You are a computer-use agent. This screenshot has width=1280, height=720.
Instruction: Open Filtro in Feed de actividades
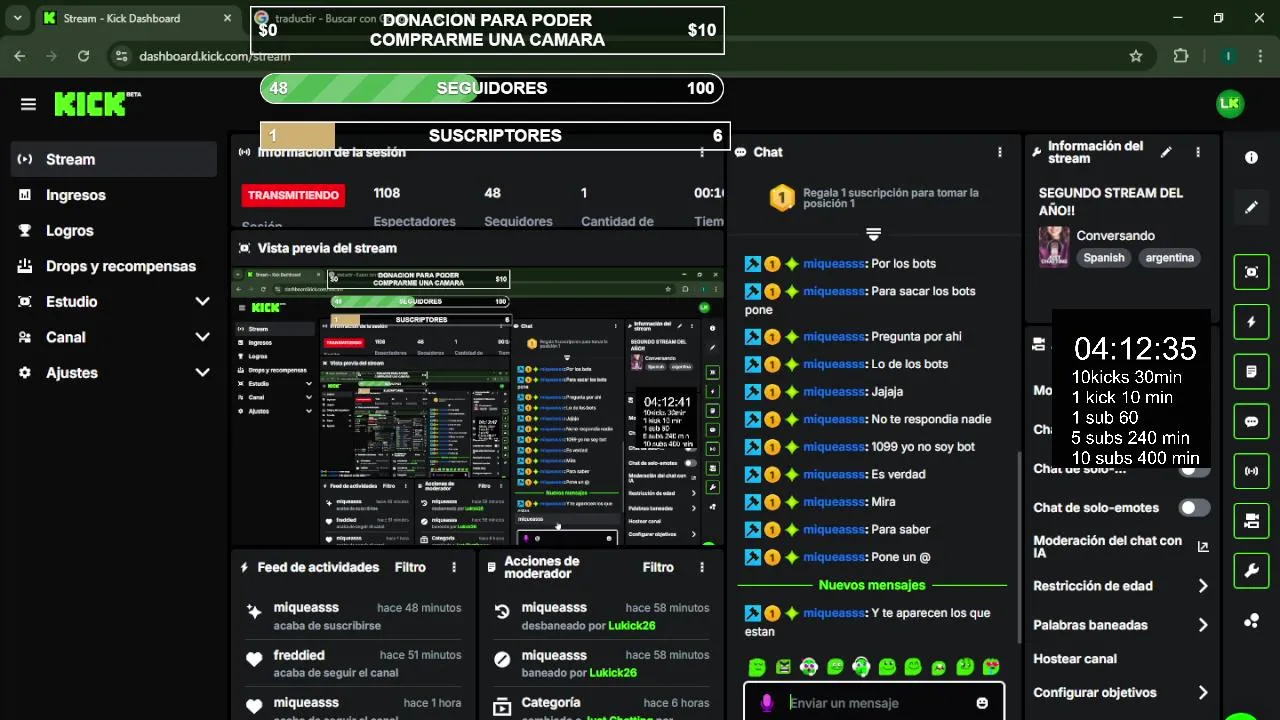(x=410, y=567)
